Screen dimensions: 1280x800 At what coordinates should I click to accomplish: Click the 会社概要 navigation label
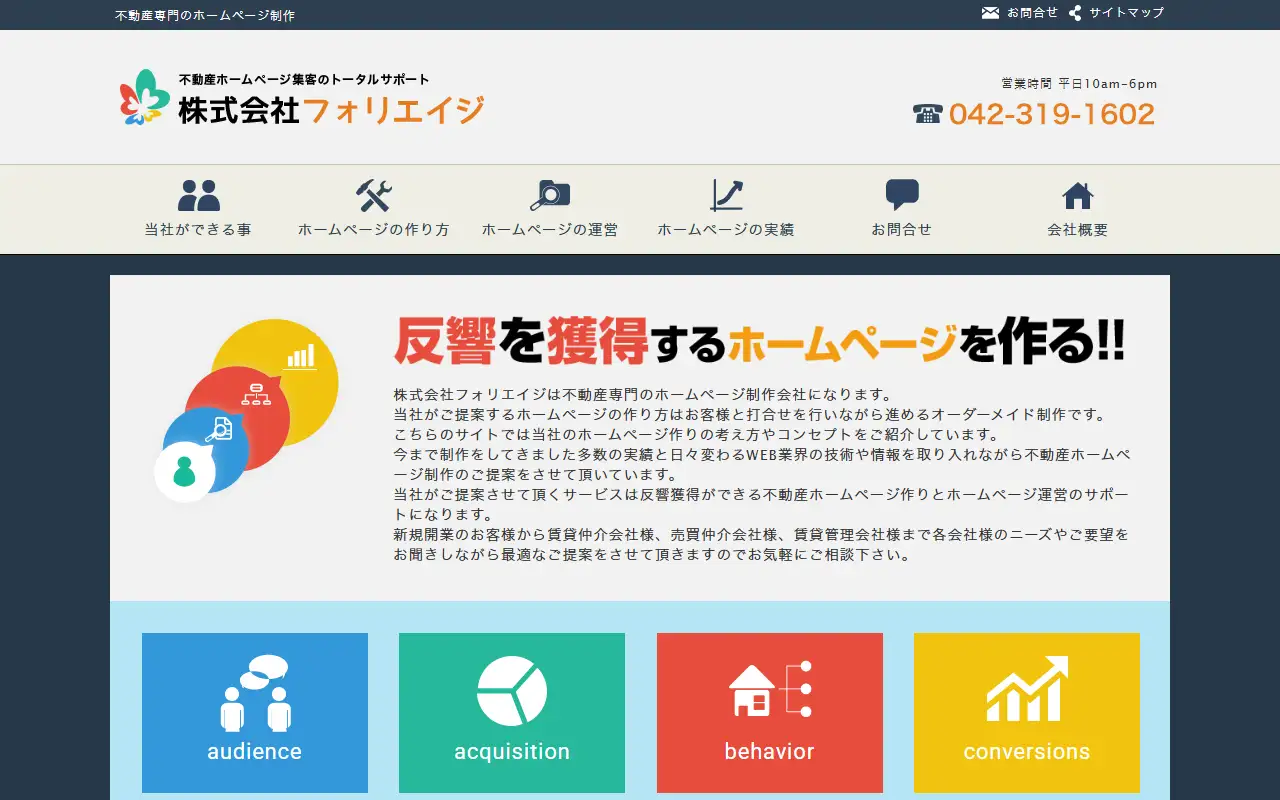[1078, 230]
